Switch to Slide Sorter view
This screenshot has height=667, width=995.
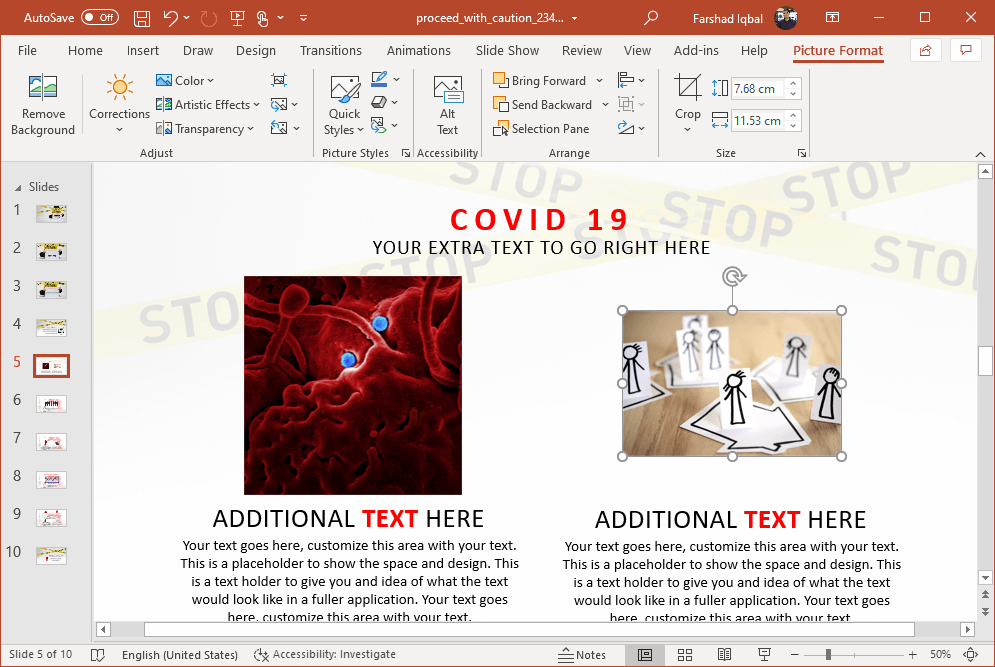[685, 655]
